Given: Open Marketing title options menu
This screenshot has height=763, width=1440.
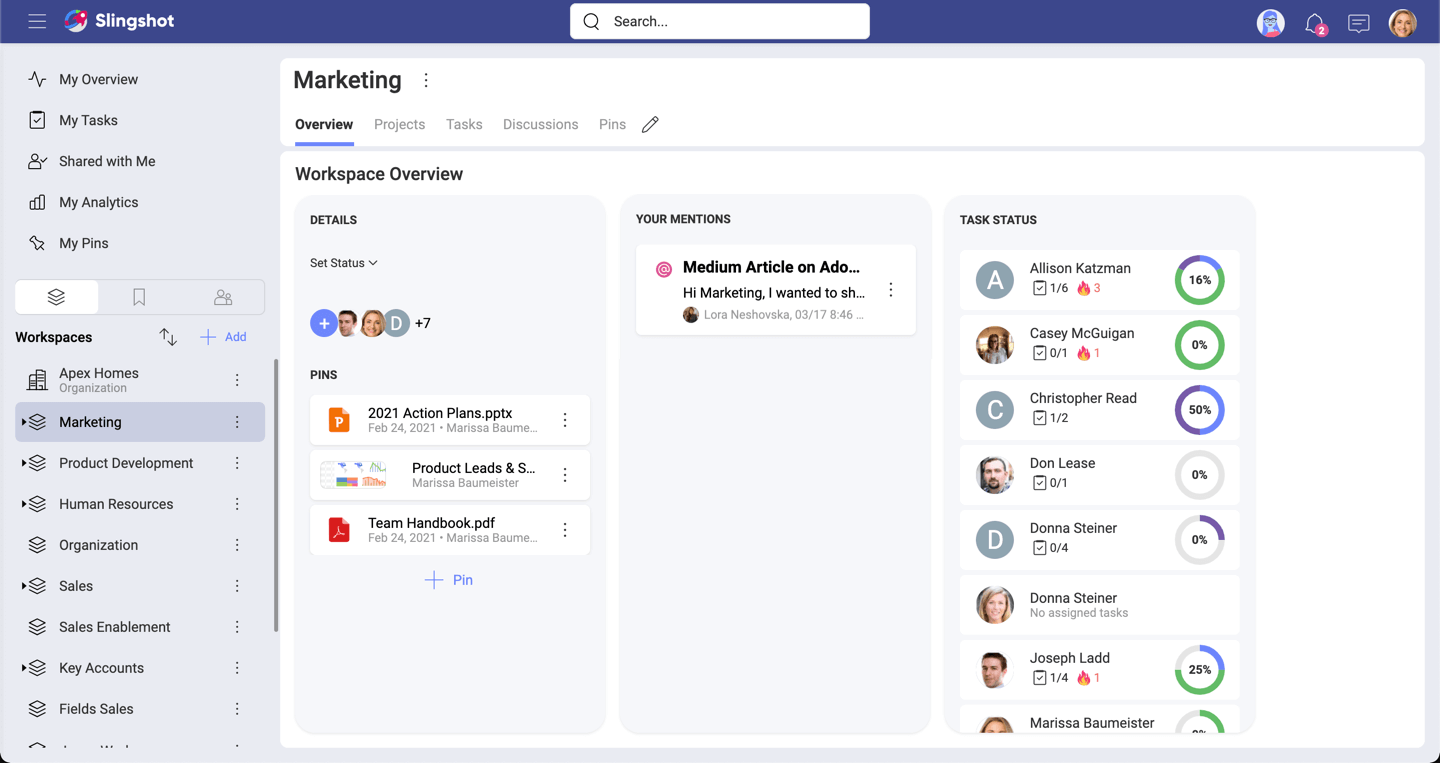Looking at the screenshot, I should coord(426,80).
